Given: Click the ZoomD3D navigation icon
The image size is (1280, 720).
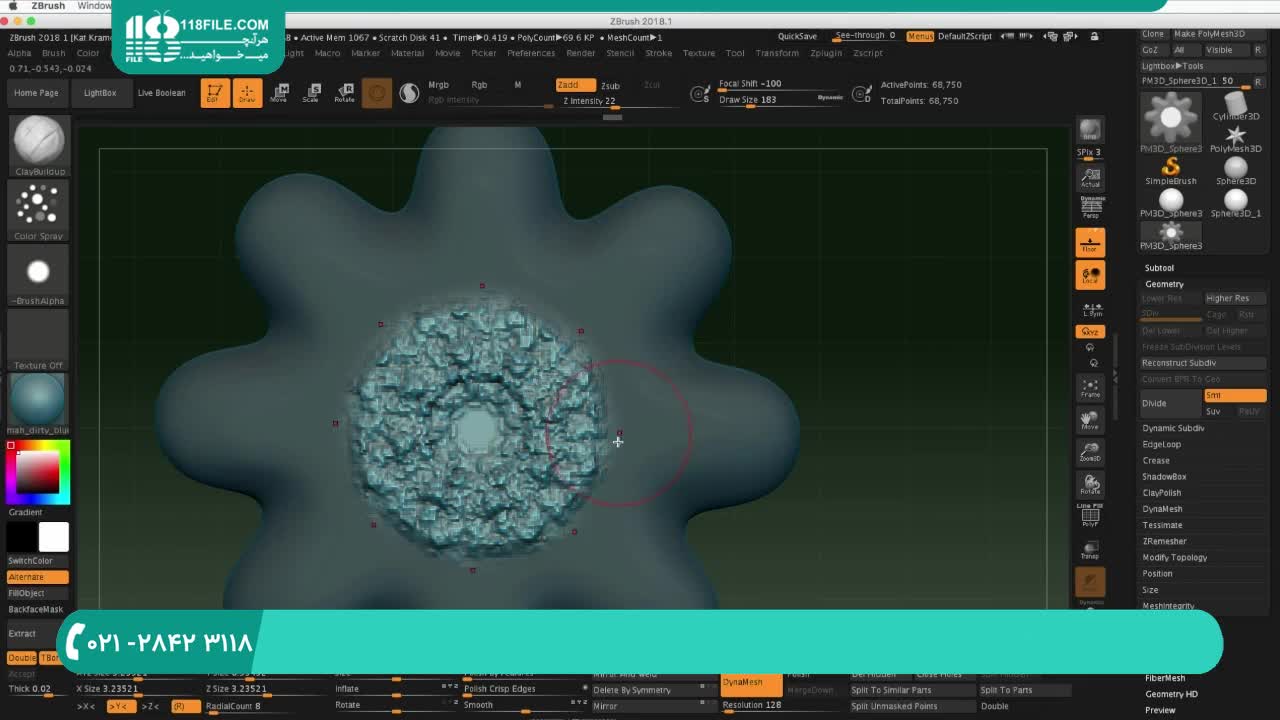Looking at the screenshot, I should click(1090, 452).
